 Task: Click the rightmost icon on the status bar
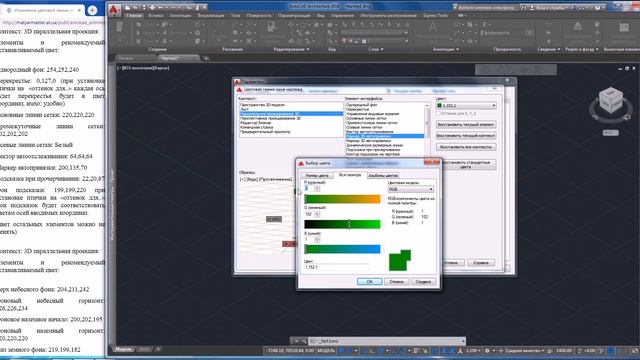tap(635, 351)
